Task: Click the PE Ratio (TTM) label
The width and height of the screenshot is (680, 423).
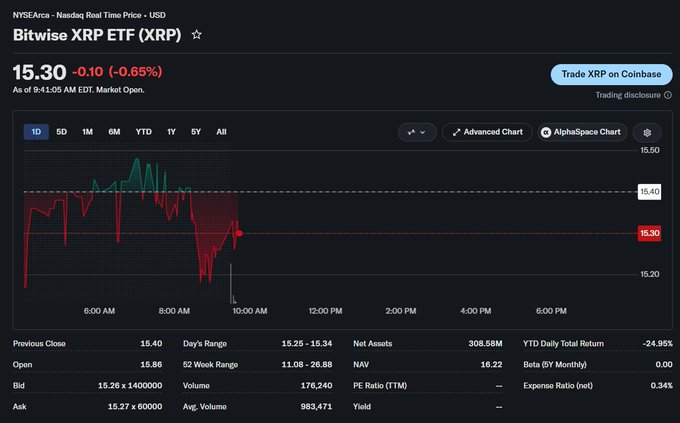Action: pos(380,385)
